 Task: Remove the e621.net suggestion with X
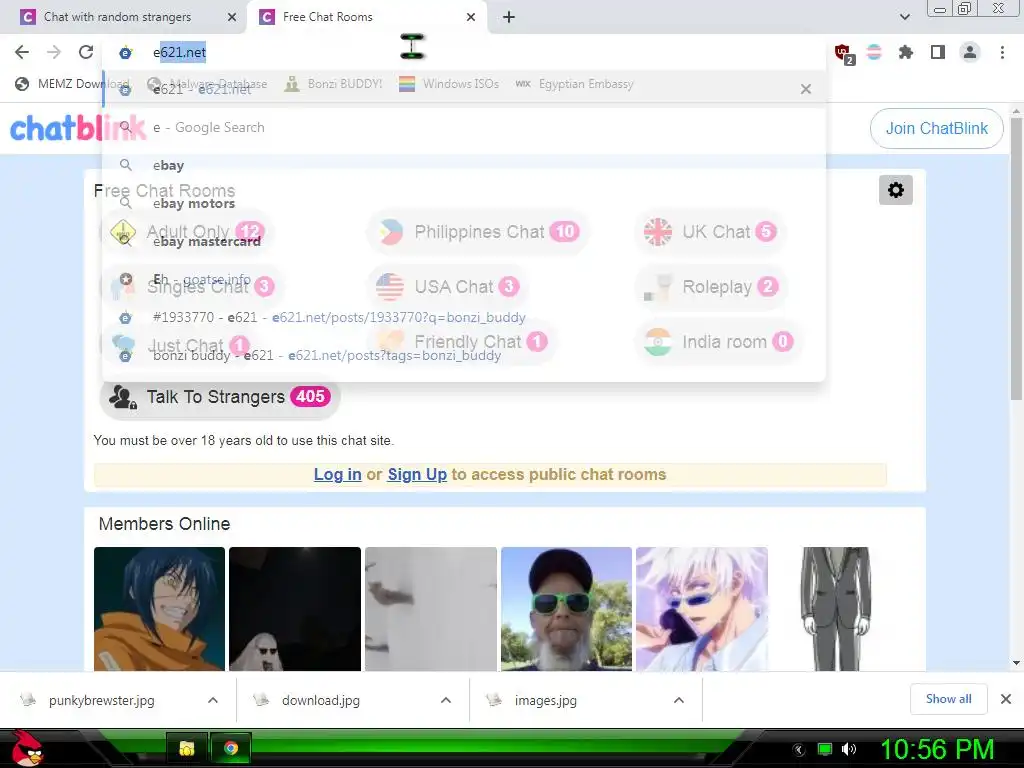click(x=806, y=89)
